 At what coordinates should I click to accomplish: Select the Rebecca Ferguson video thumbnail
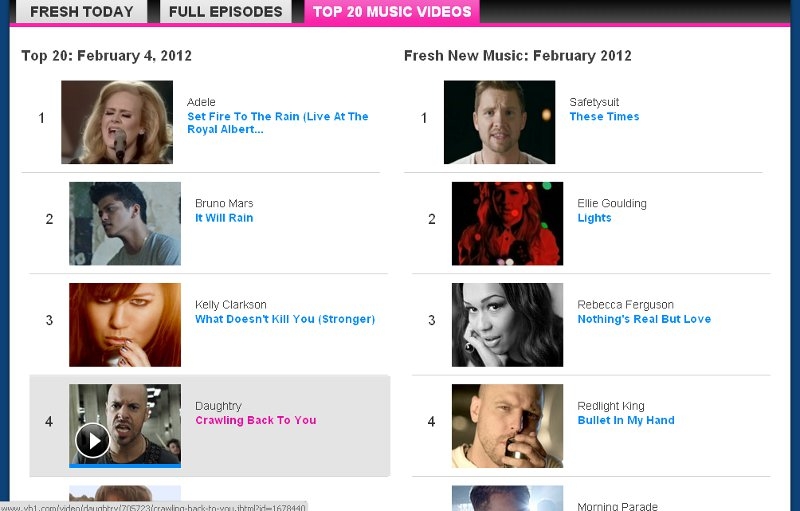click(508, 325)
